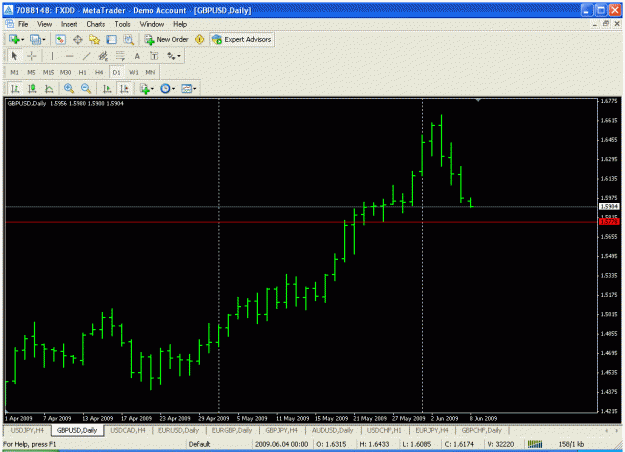Open the Insert menu
Viewport: 625px width, 452px height.
(x=69, y=24)
